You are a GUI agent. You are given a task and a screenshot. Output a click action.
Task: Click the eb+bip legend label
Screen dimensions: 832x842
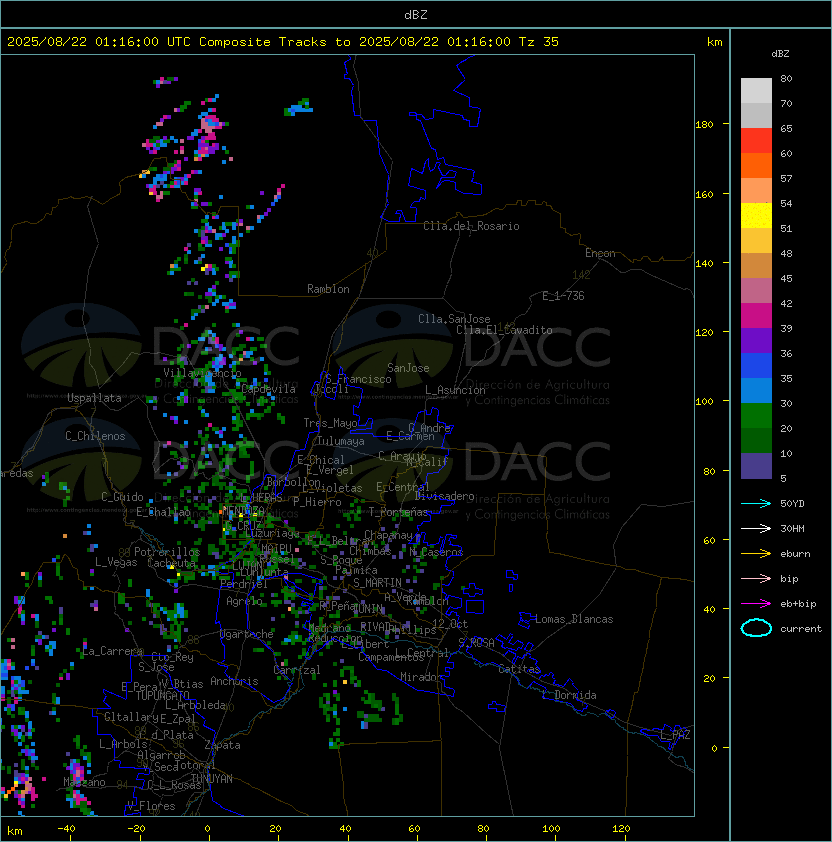pos(798,604)
